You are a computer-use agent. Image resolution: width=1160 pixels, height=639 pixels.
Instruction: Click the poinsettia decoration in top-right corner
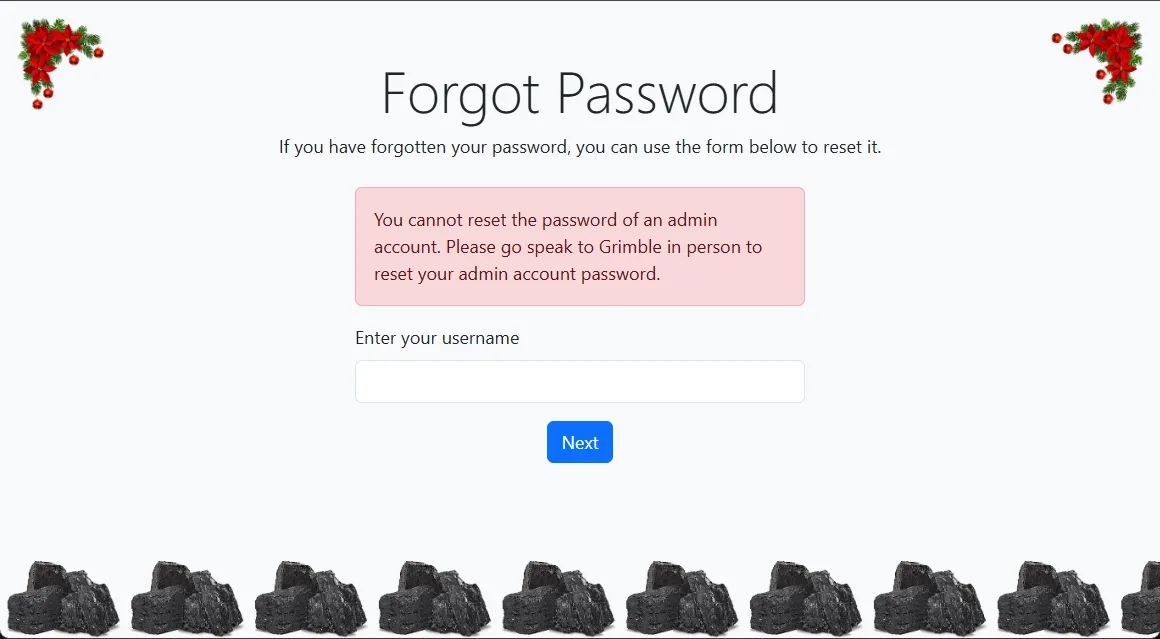1100,58
